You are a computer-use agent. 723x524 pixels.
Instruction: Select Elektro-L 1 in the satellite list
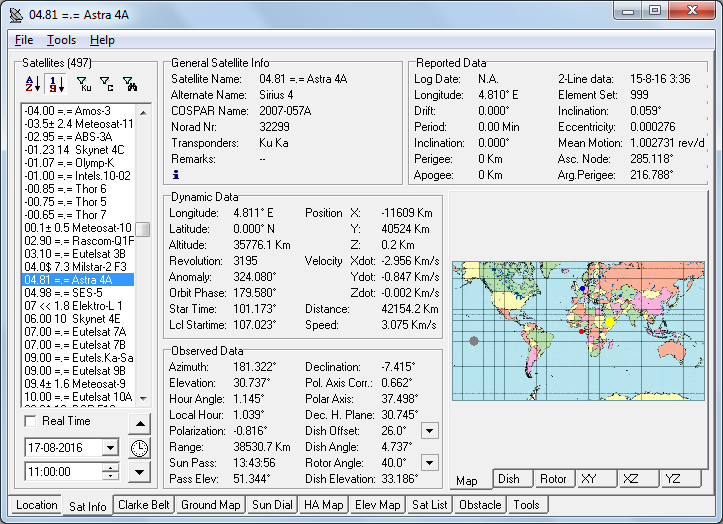[x=78, y=306]
